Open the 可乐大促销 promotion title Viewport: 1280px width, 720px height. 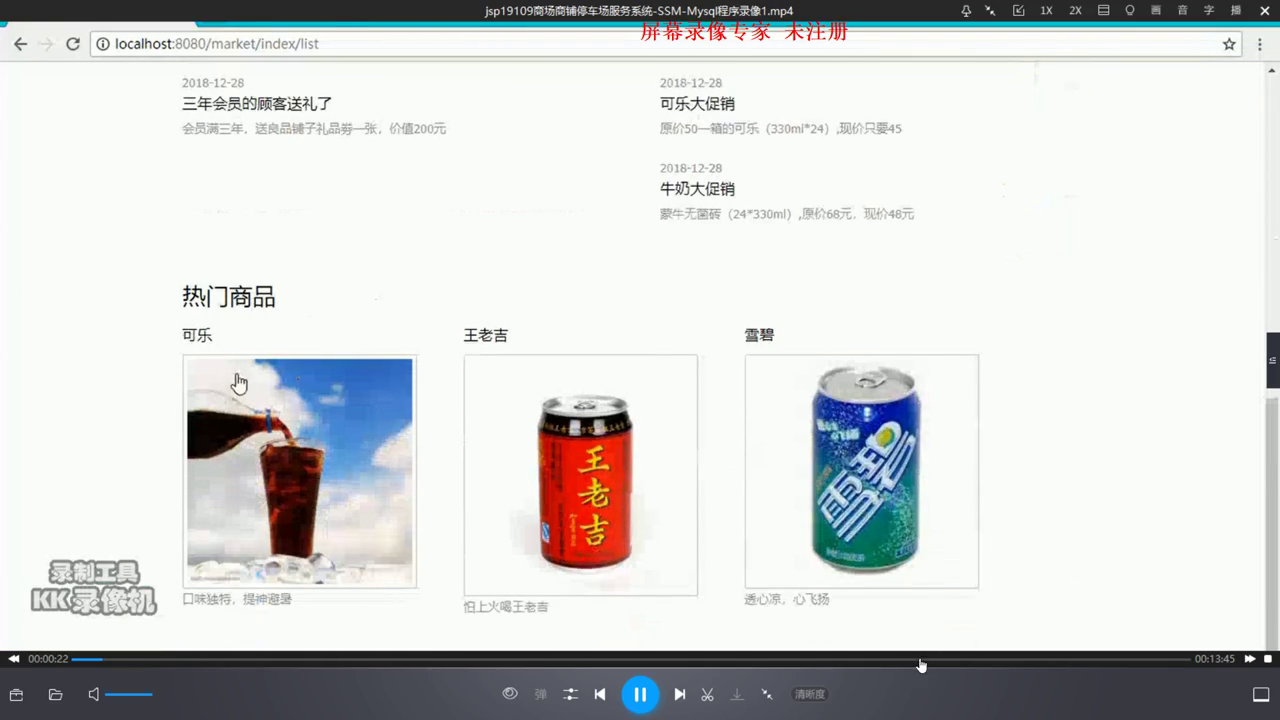point(697,104)
